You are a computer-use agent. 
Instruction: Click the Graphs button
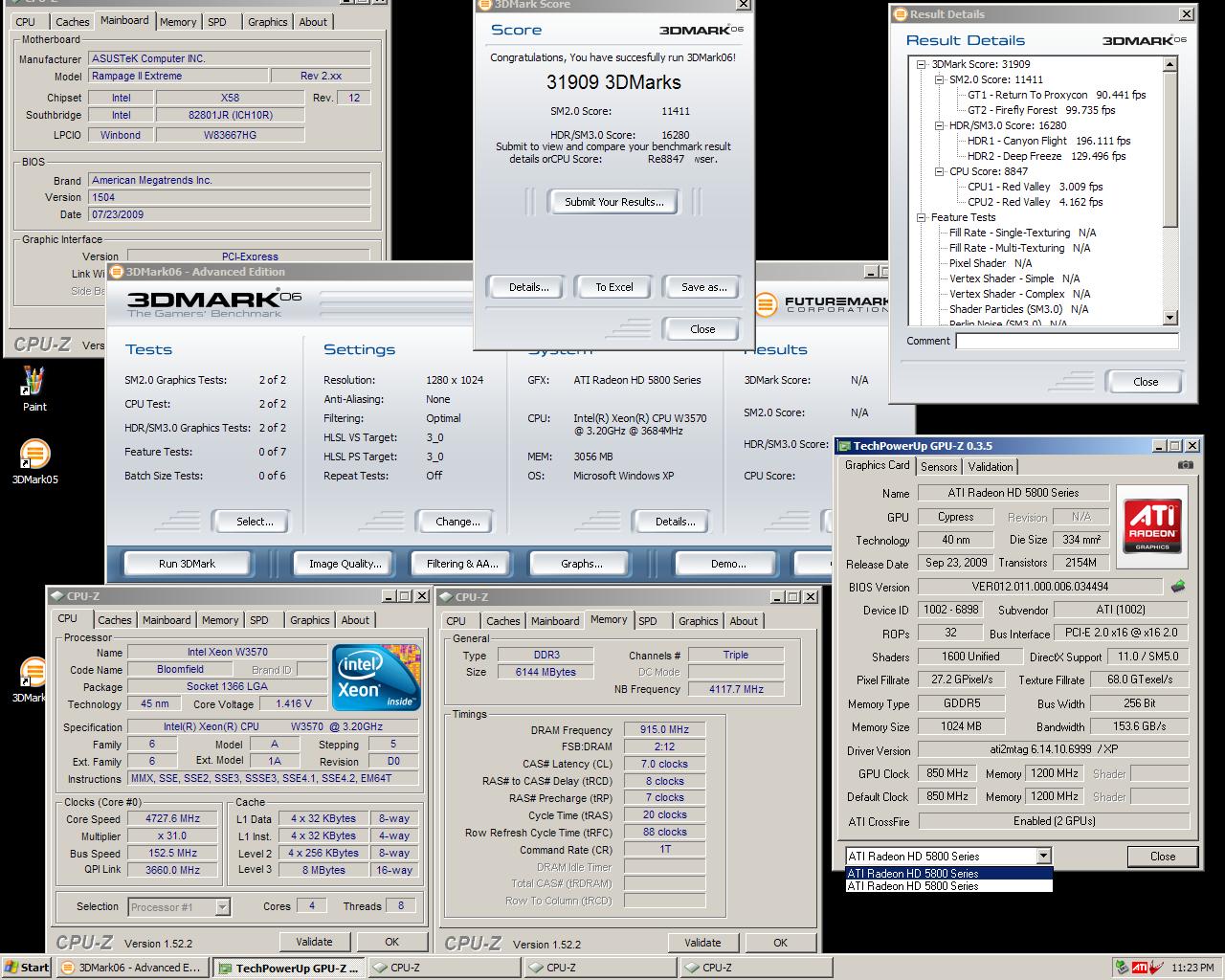(582, 564)
